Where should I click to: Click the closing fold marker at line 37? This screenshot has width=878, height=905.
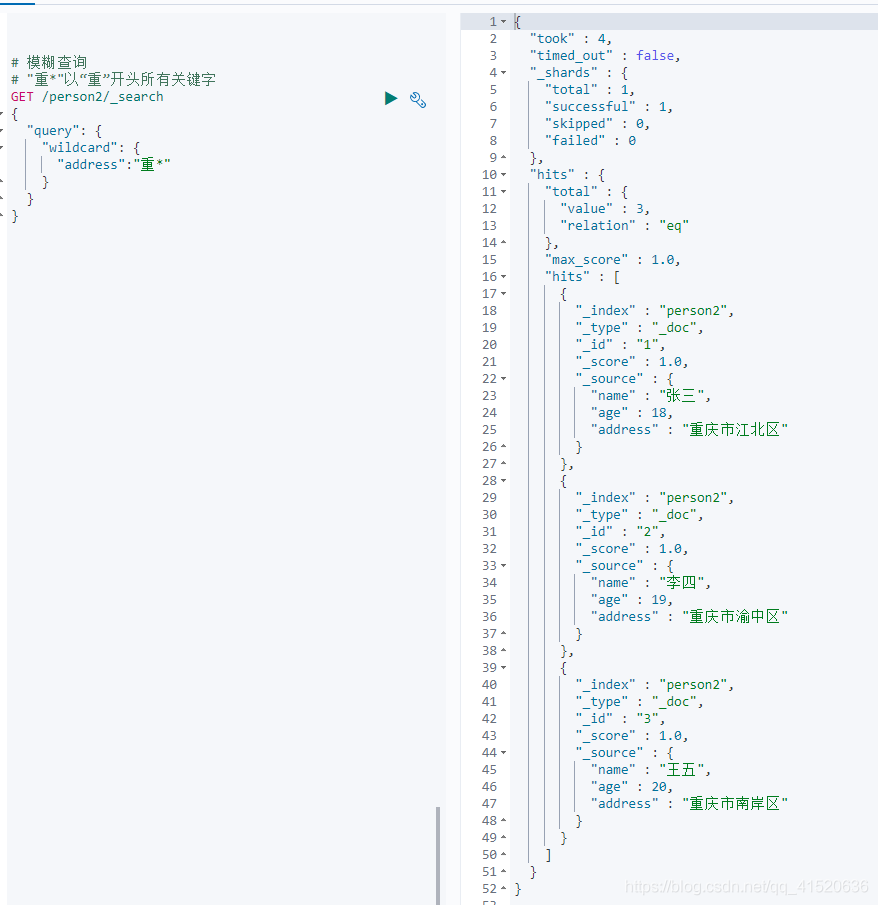503,634
